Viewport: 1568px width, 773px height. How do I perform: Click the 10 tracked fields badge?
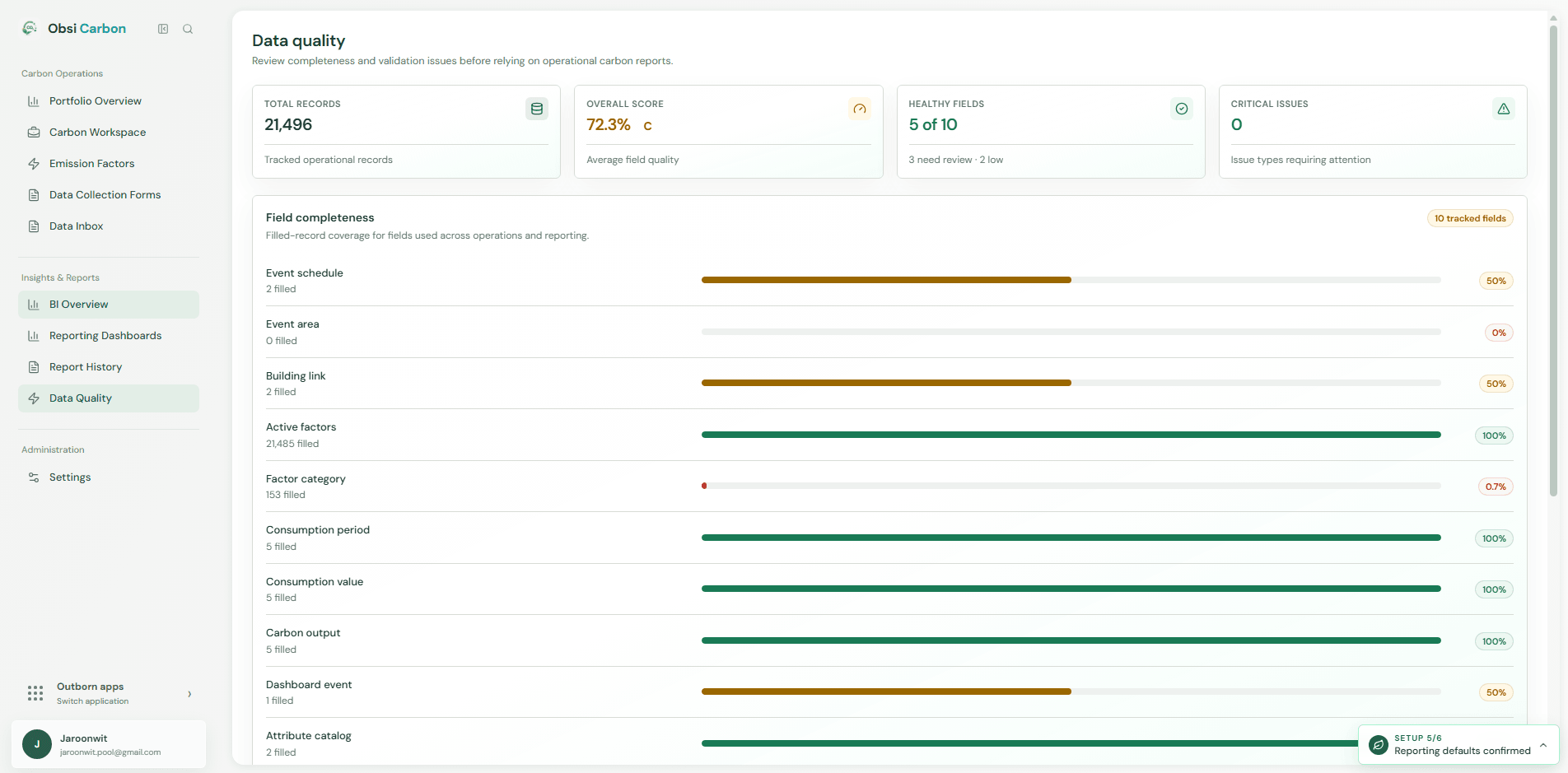[1470, 218]
